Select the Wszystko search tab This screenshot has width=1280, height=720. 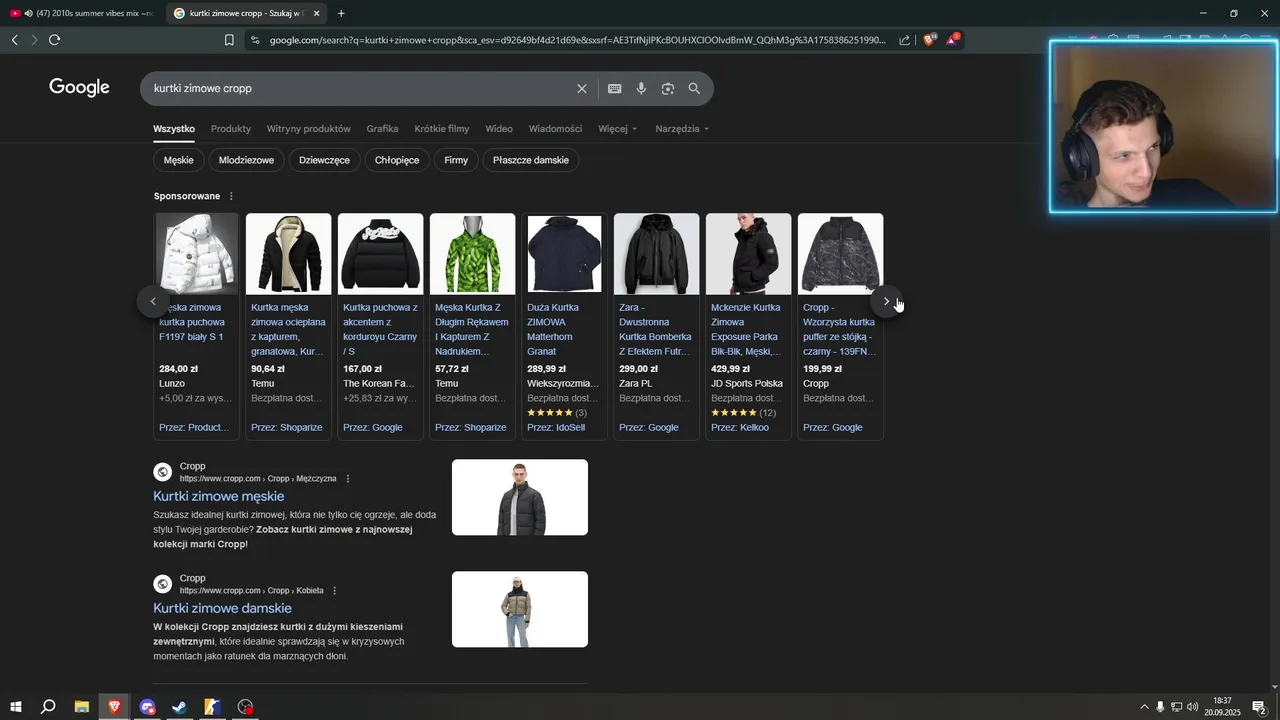[x=174, y=129]
